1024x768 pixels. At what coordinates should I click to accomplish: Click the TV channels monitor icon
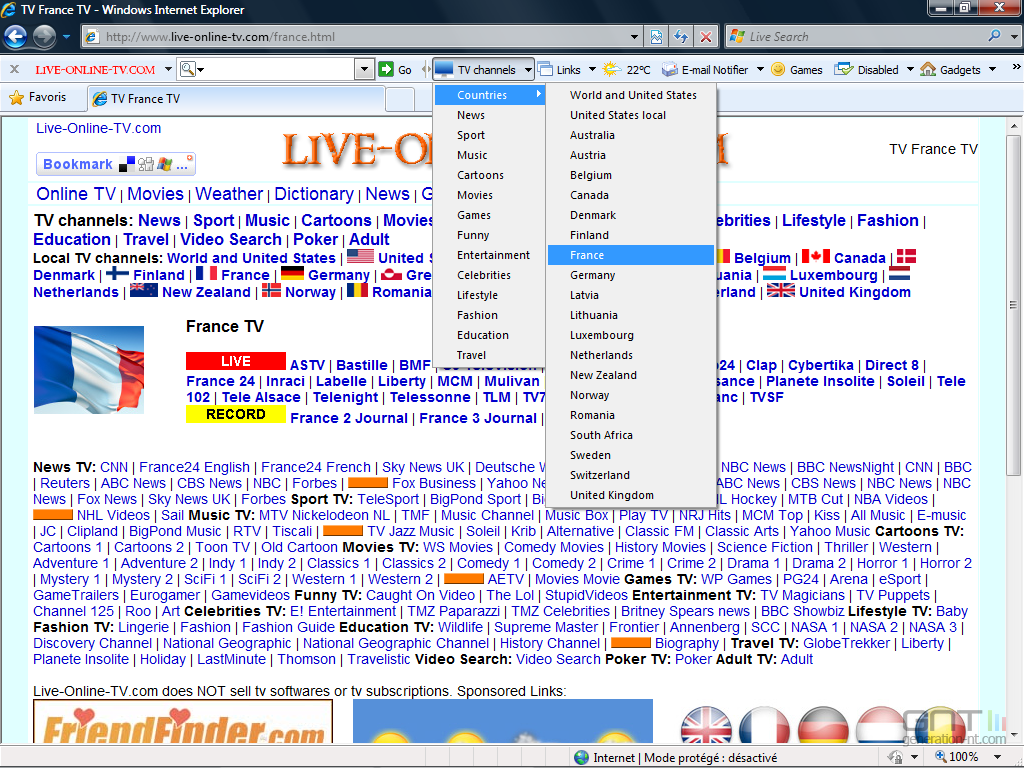point(444,69)
